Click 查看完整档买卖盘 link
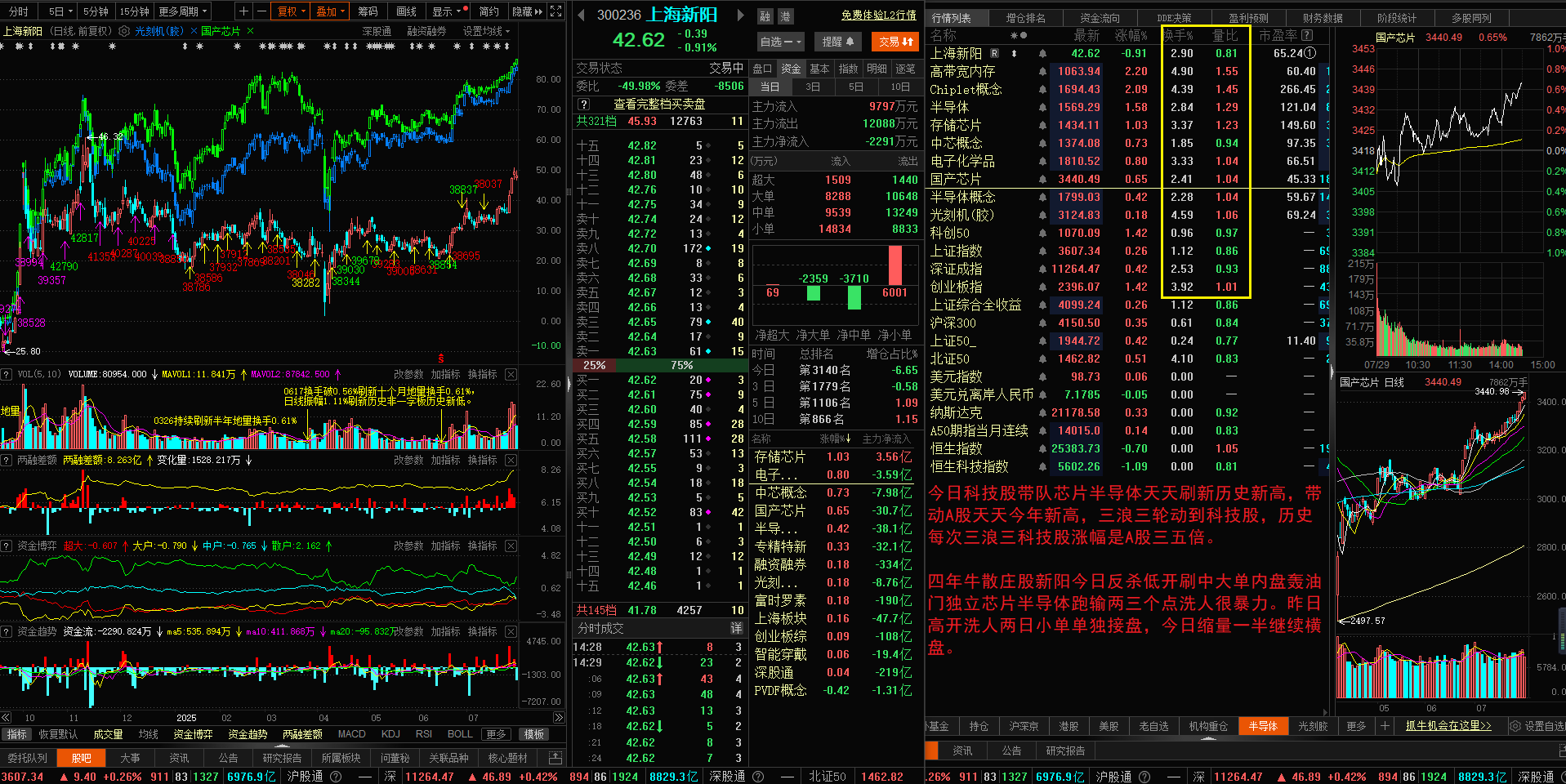 pyautogui.click(x=659, y=105)
